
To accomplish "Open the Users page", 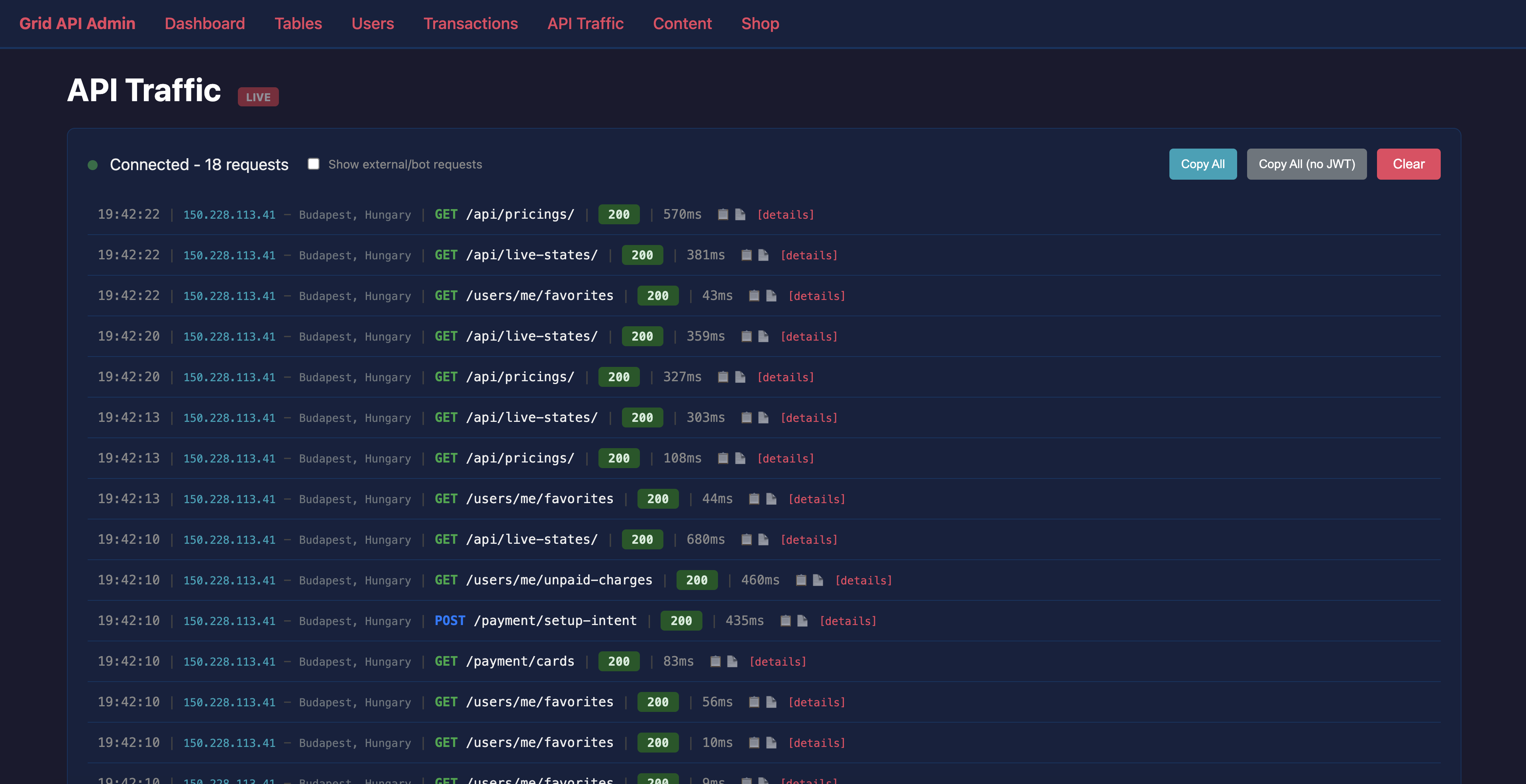I will [x=373, y=24].
